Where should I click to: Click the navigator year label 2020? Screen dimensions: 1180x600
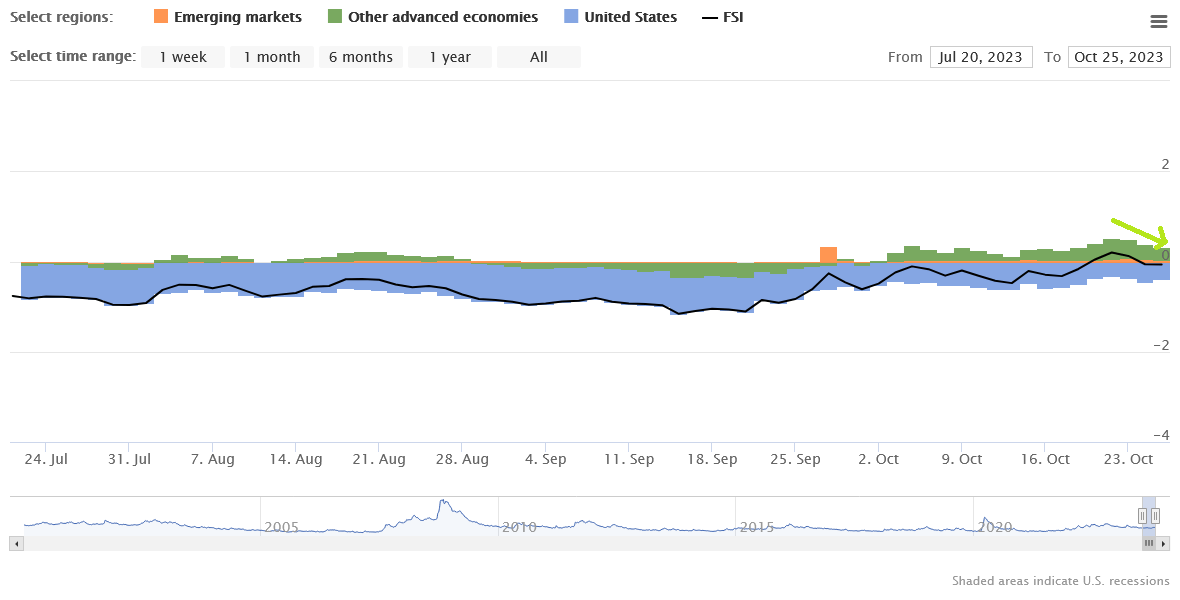click(x=995, y=527)
